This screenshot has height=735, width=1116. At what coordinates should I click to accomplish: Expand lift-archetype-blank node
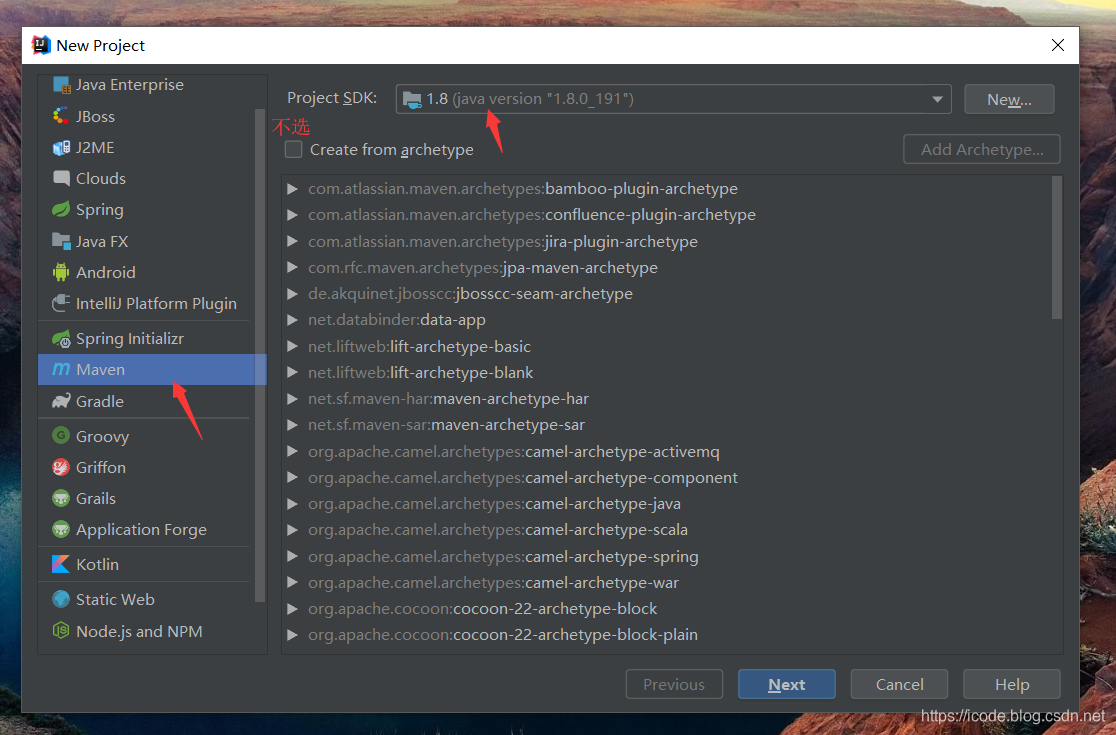click(x=292, y=373)
